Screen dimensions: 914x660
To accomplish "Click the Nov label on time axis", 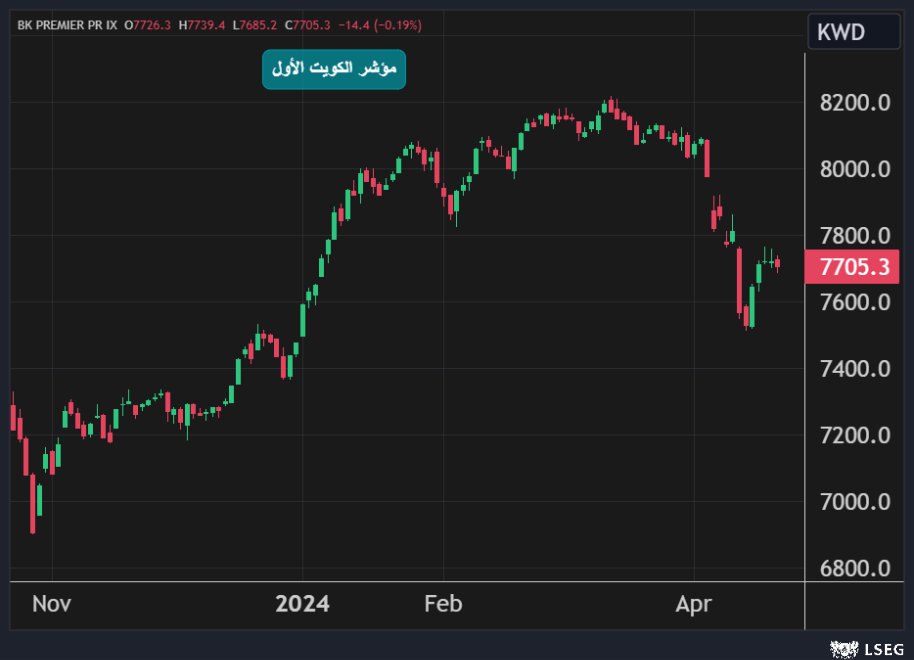I will [x=52, y=604].
